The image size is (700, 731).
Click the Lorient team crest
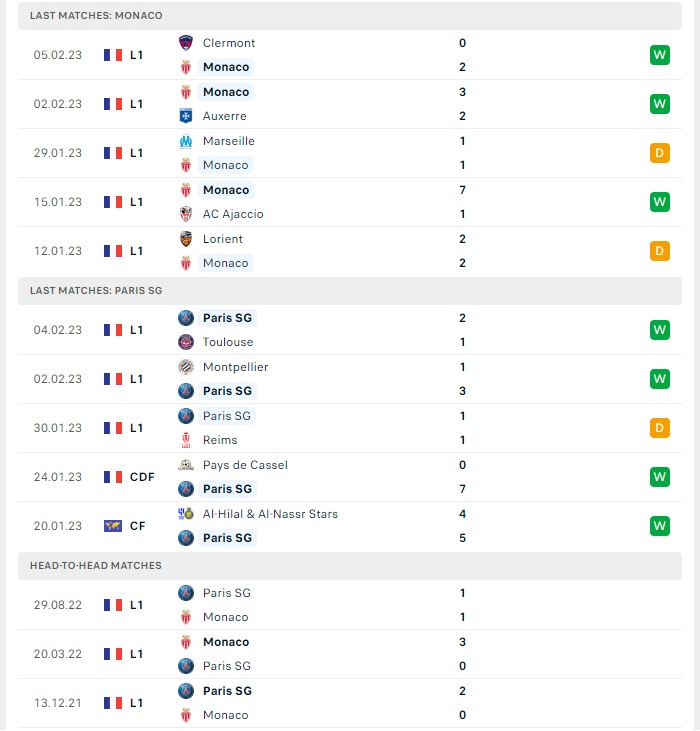tap(185, 239)
